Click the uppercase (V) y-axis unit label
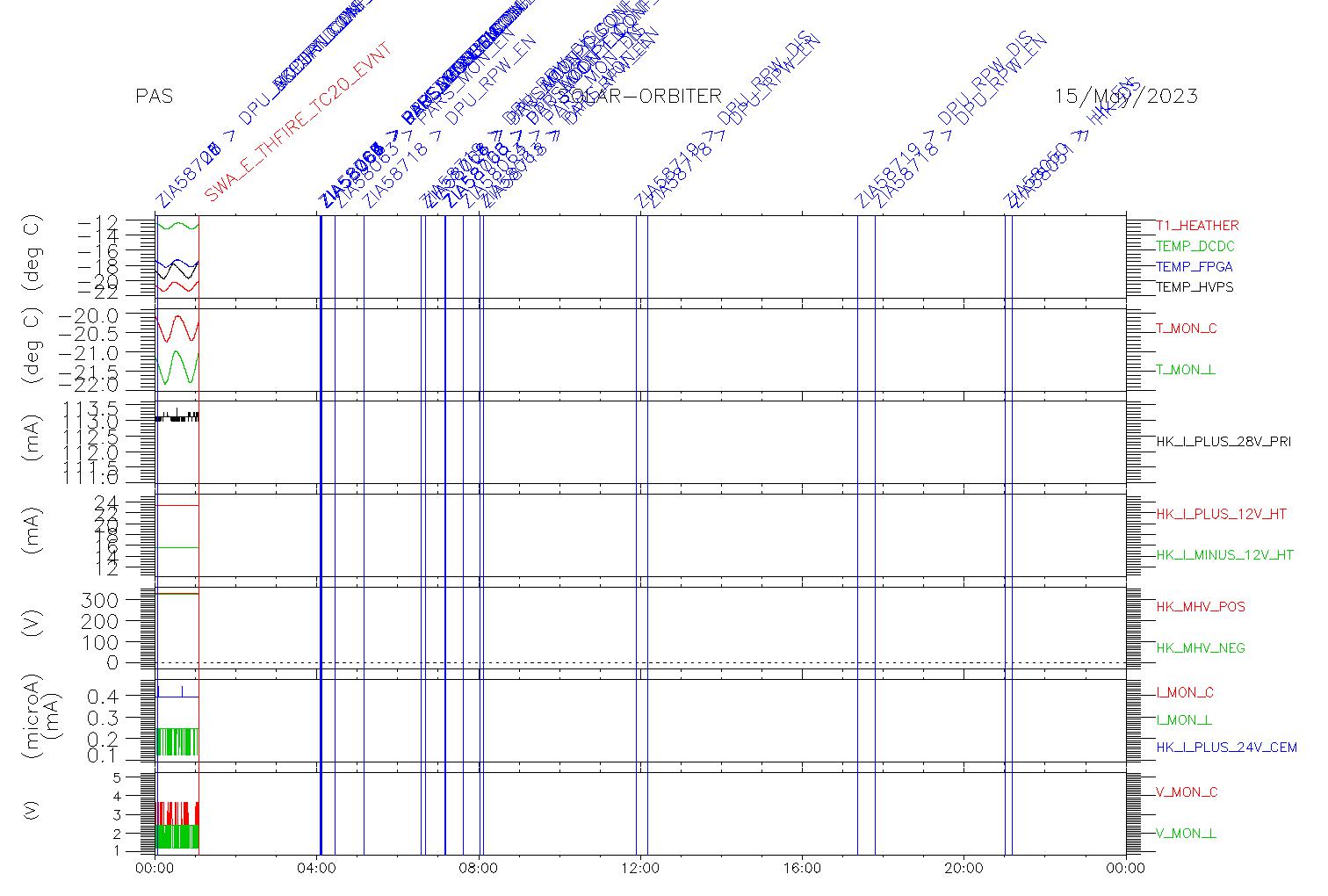This screenshot has width=1328, height=896. pos(33,625)
